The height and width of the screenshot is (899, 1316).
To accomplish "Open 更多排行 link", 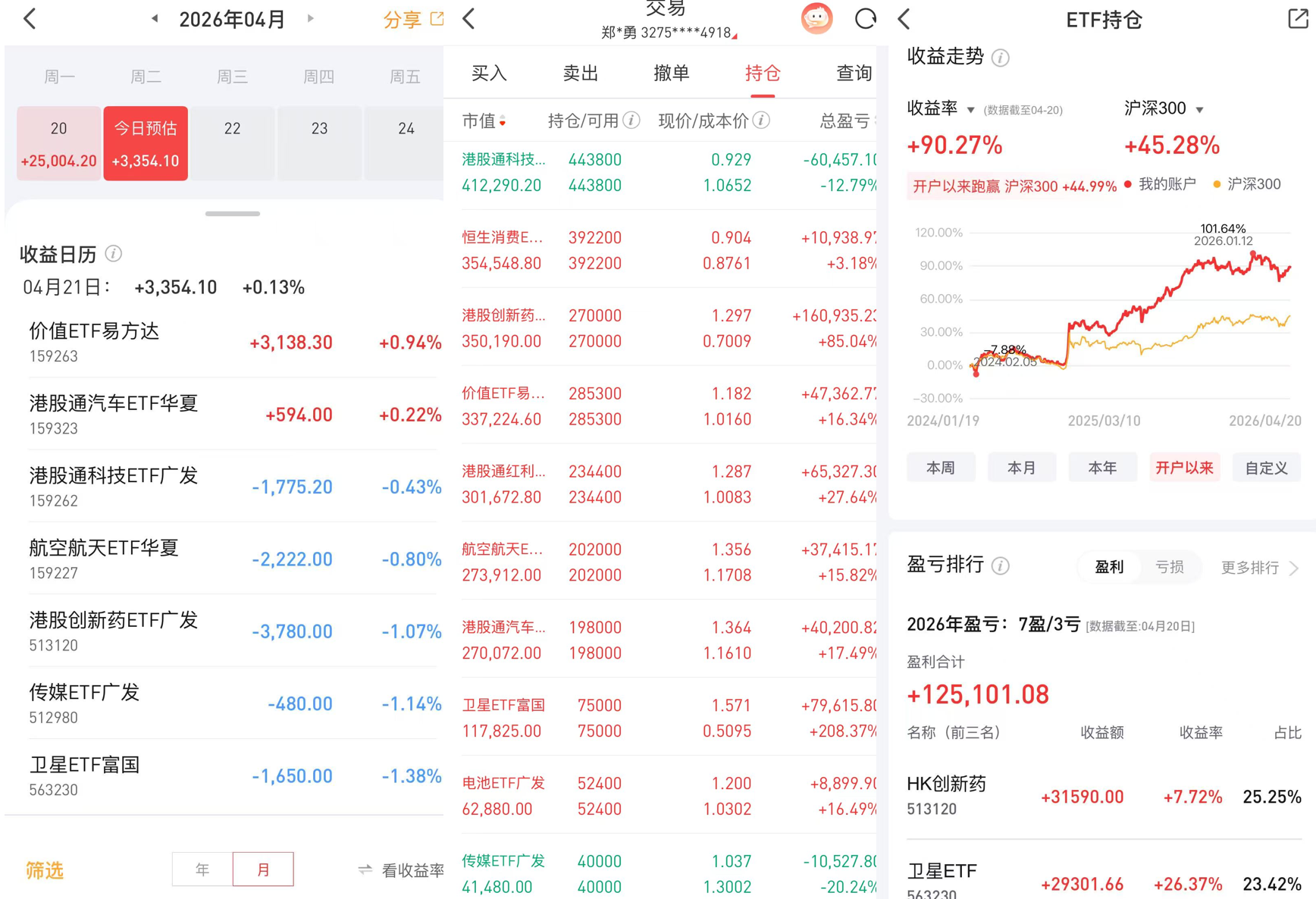I will (1260, 567).
